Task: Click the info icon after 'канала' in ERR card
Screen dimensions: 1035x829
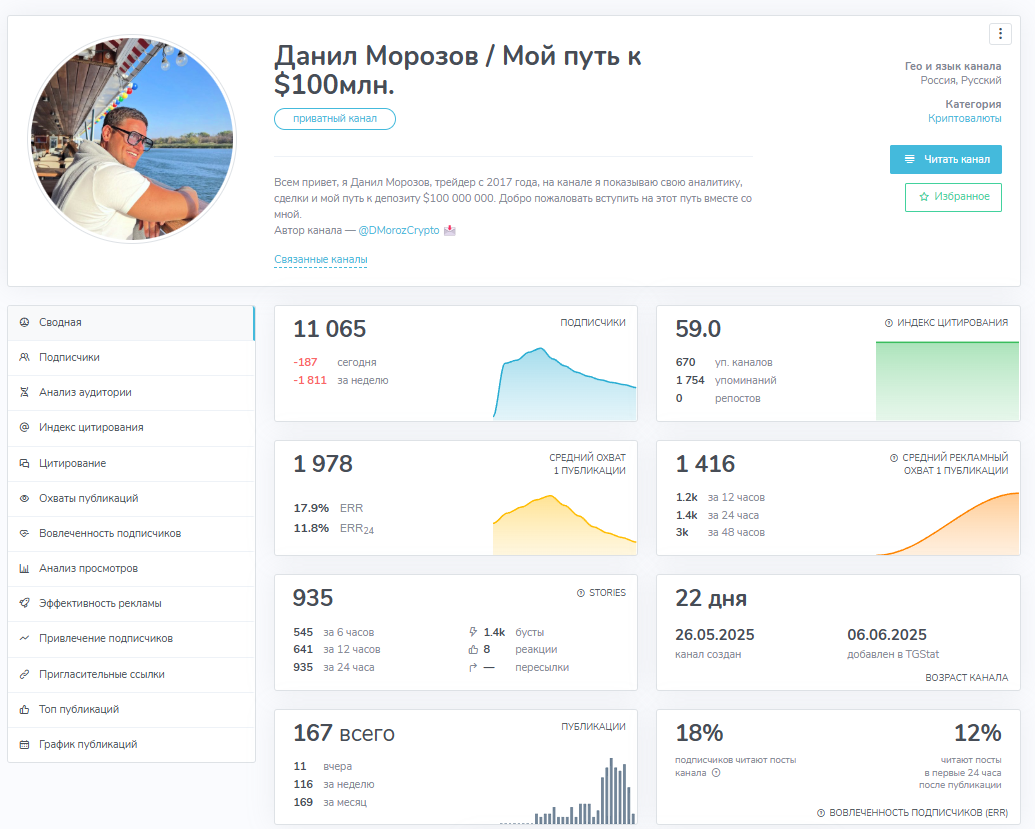Action: (716, 773)
